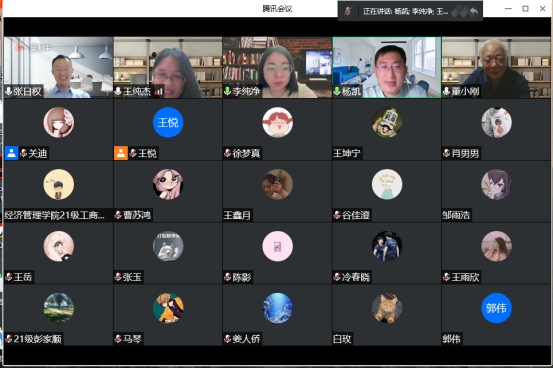The width and height of the screenshot is (553, 368).
Task: Click the microphone icon beside 董小刚
Action: (446, 92)
